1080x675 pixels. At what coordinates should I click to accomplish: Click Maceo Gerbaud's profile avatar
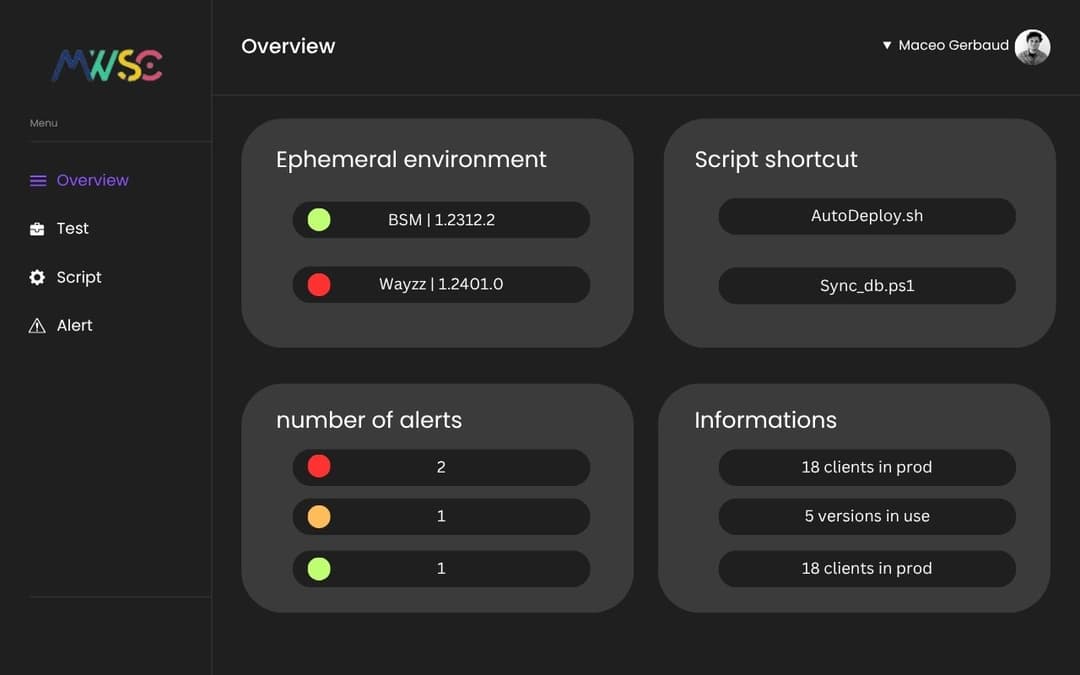[1032, 46]
